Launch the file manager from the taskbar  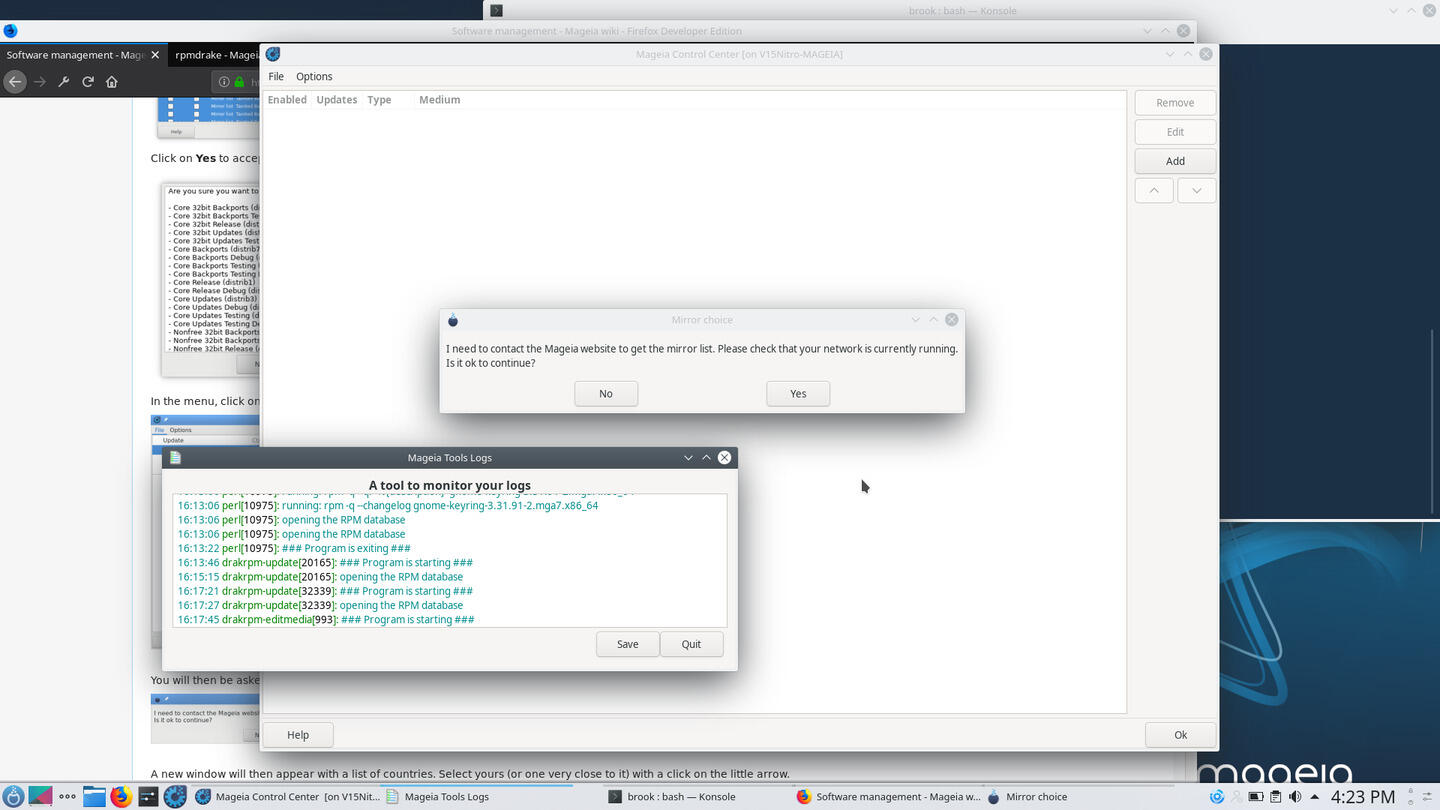pyautogui.click(x=94, y=797)
